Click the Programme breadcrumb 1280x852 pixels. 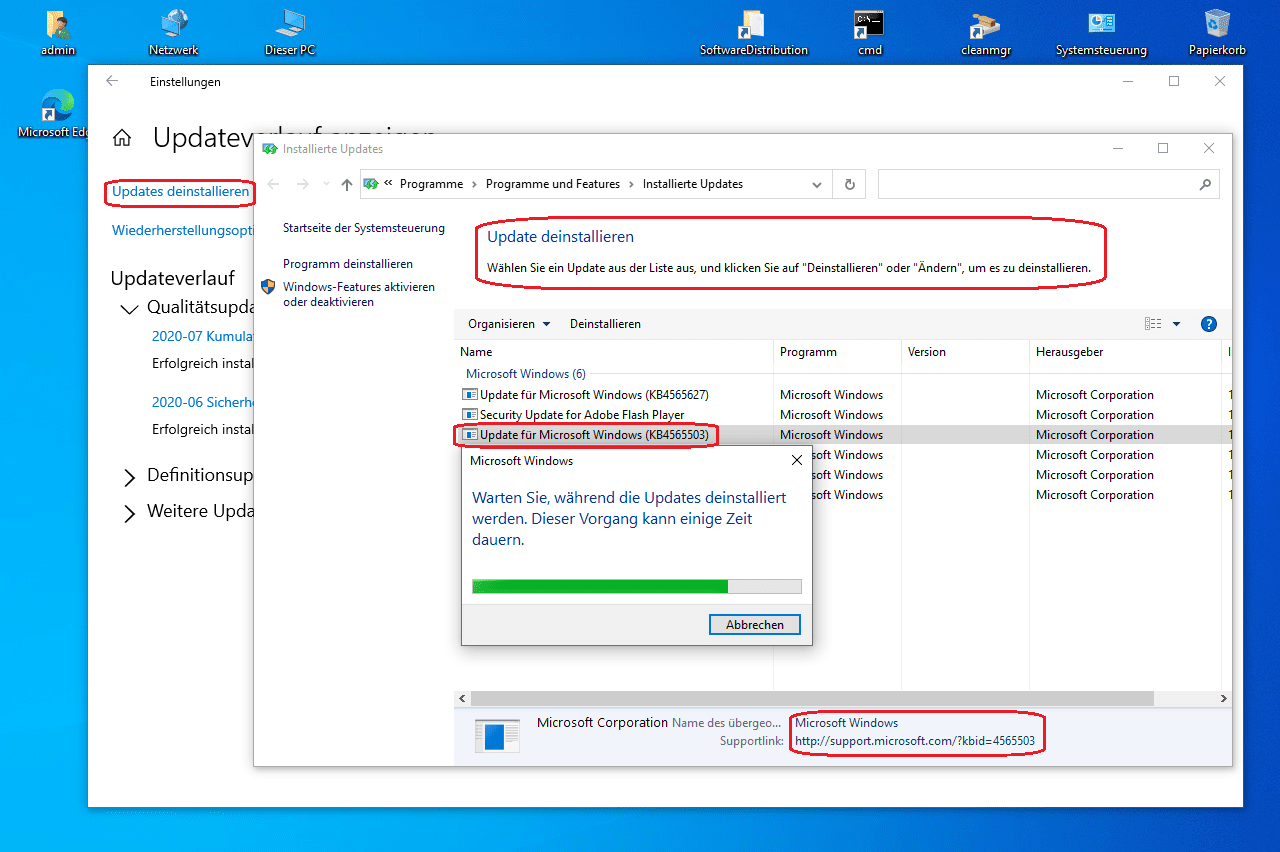click(x=431, y=184)
